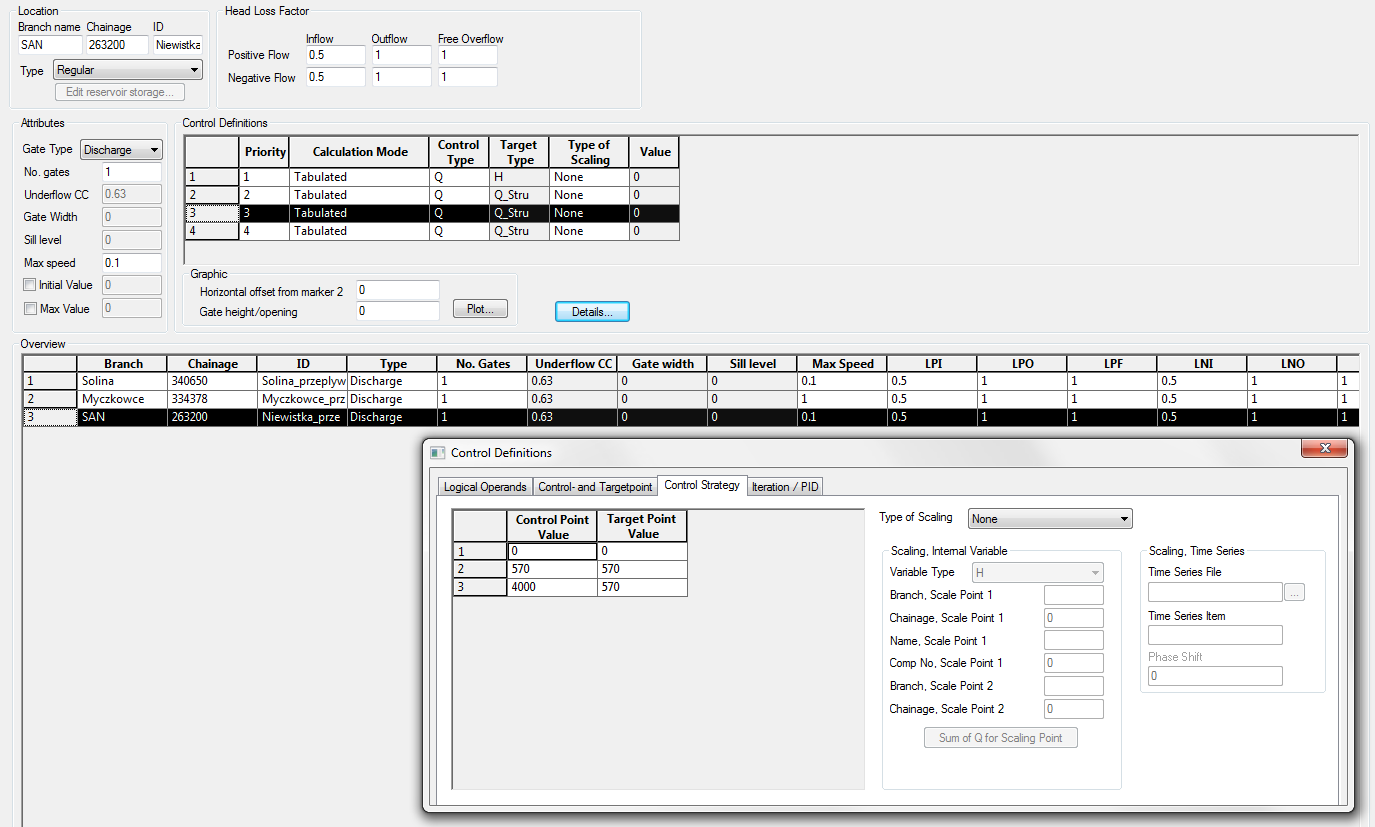Select Priority 4 row in Control Definitions table
This screenshot has height=827, width=1375.
[x=432, y=231]
